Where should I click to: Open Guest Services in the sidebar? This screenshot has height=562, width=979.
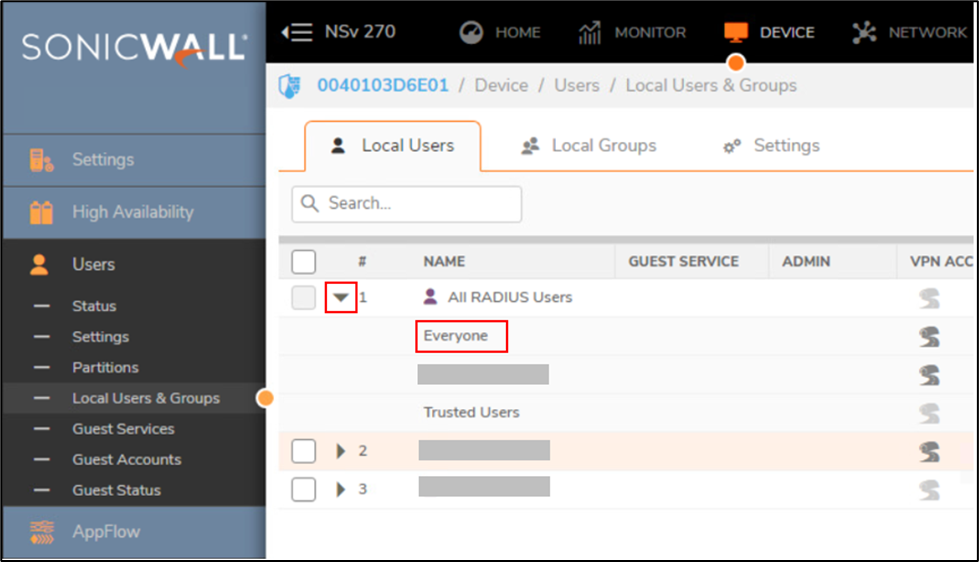[x=123, y=429]
